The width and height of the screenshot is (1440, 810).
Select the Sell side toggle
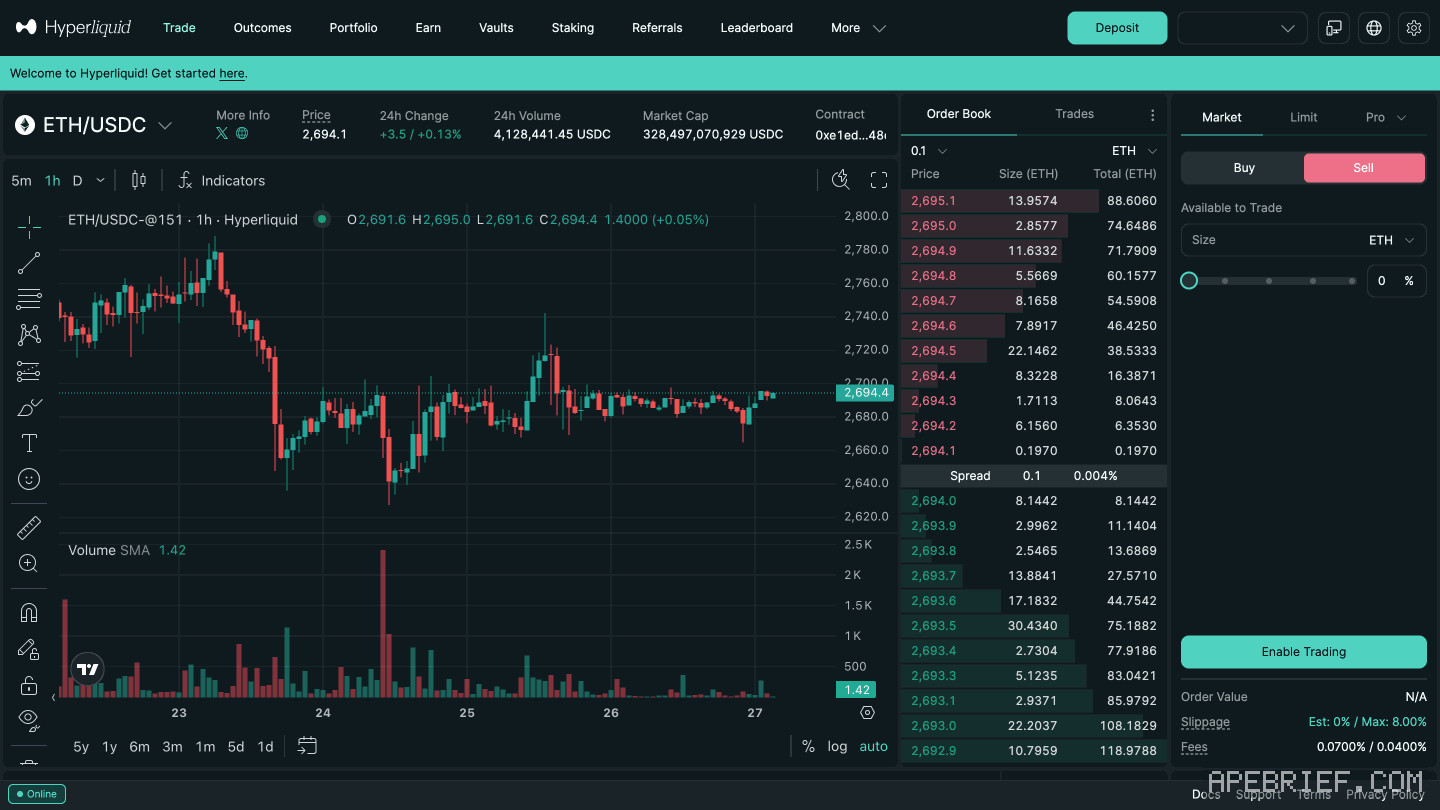pos(1364,168)
